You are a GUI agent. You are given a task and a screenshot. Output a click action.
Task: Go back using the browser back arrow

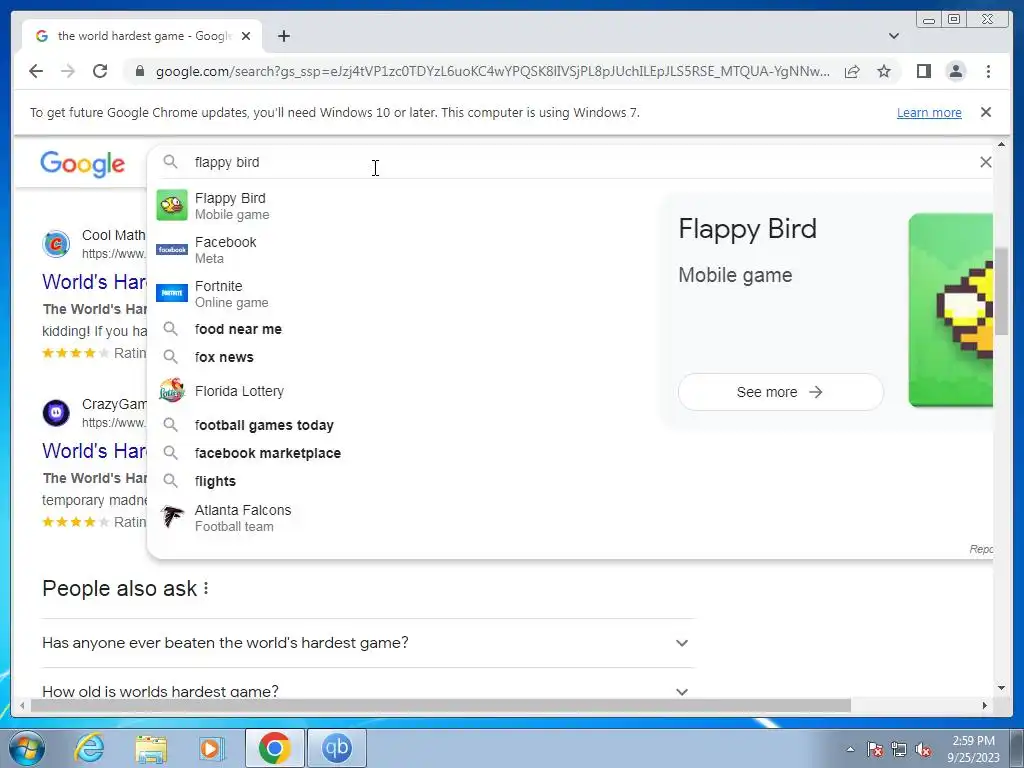pos(36,71)
